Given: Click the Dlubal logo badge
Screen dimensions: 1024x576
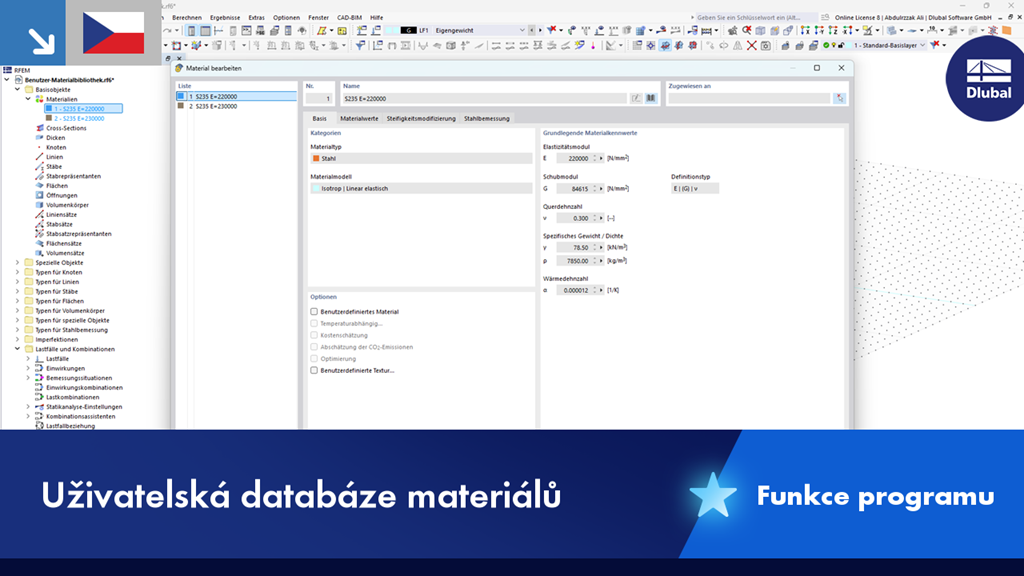Looking at the screenshot, I should pos(986,79).
